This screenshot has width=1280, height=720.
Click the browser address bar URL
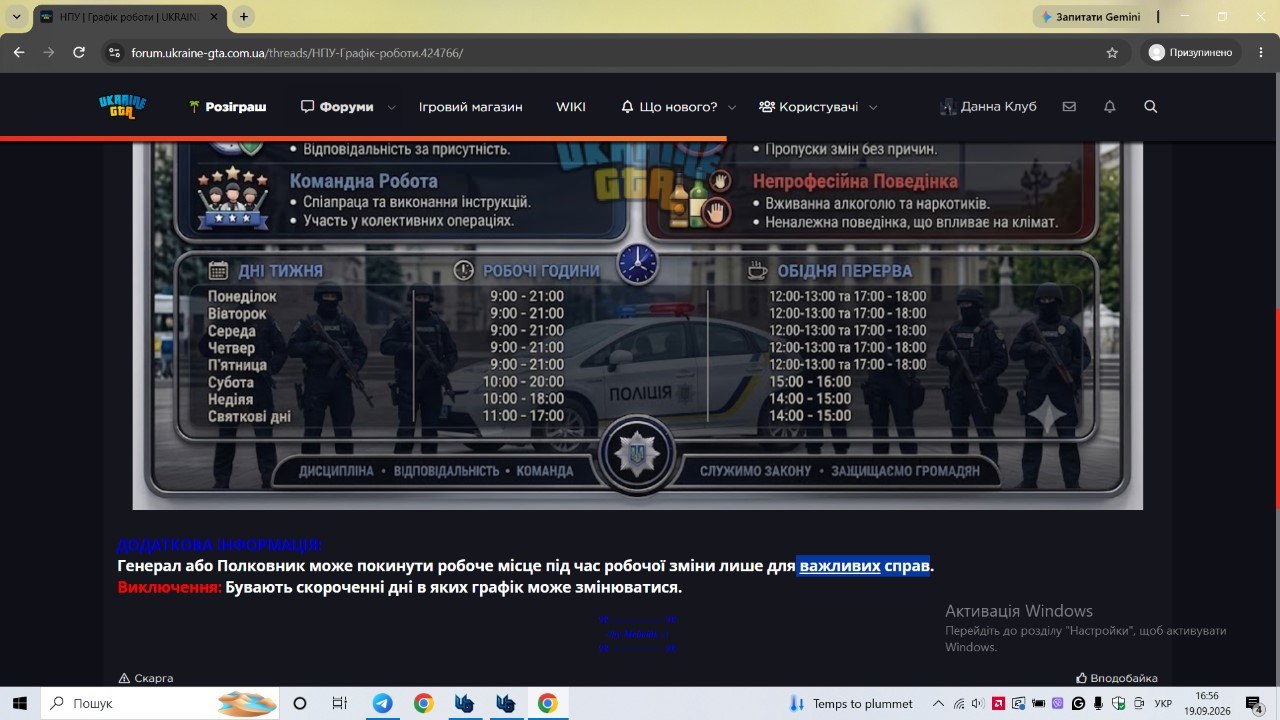tap(297, 53)
